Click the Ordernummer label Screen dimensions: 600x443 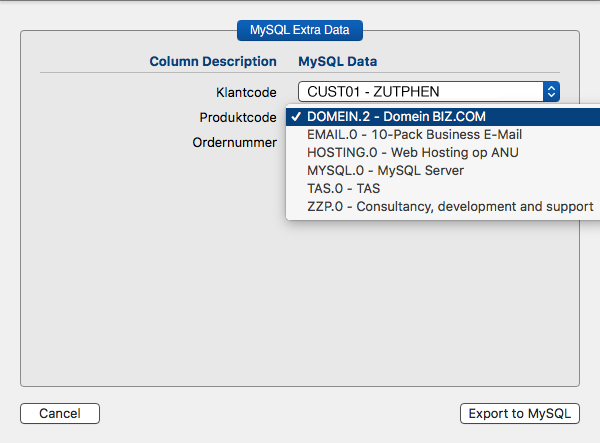click(x=235, y=142)
